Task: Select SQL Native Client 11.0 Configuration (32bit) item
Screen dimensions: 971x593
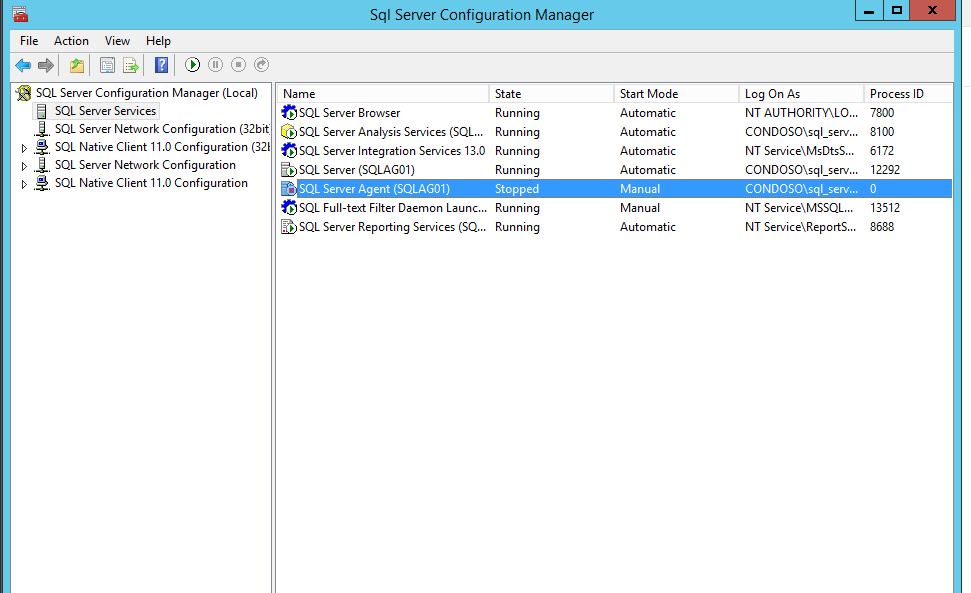Action: (162, 147)
